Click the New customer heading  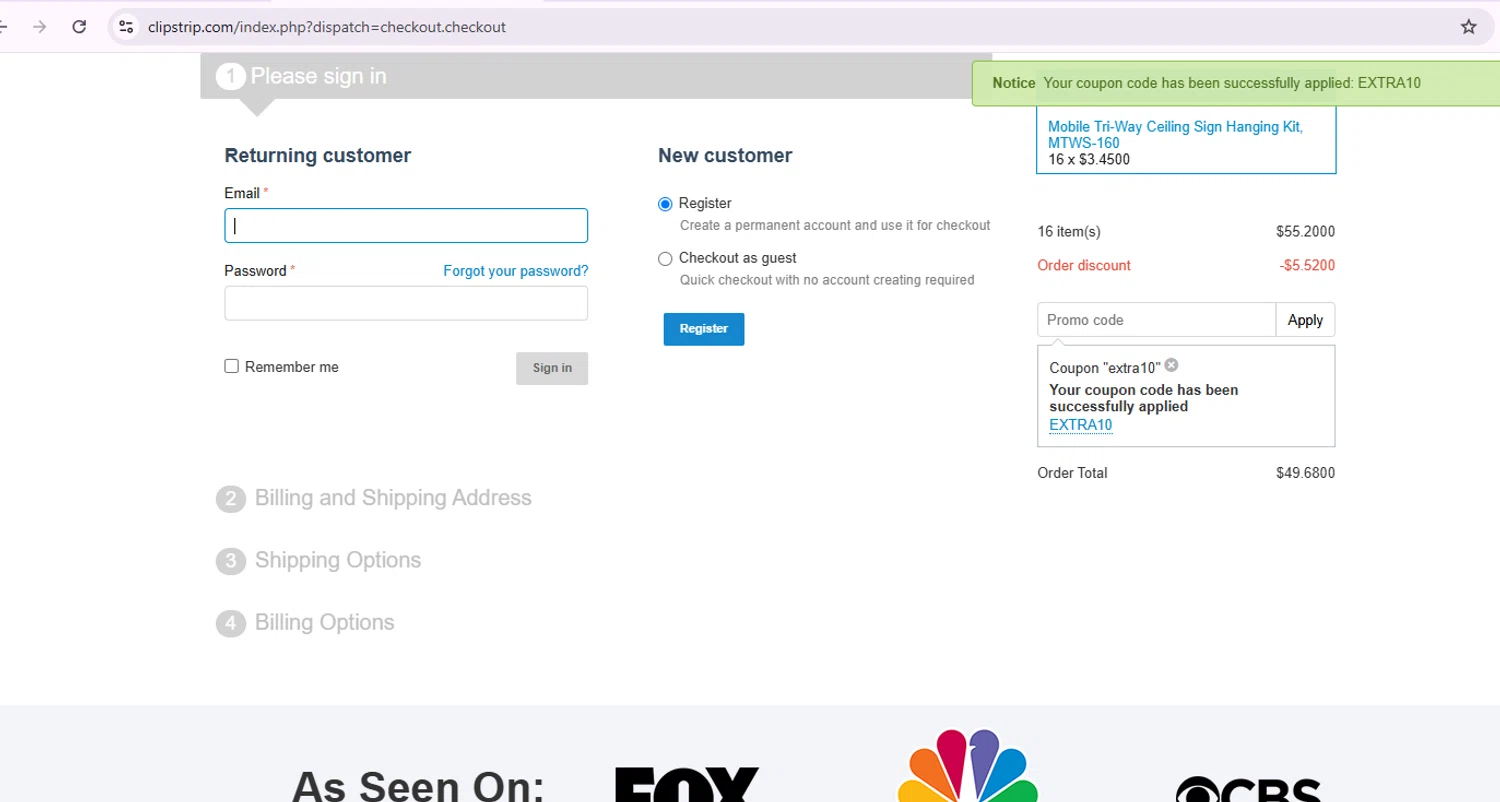[725, 155]
